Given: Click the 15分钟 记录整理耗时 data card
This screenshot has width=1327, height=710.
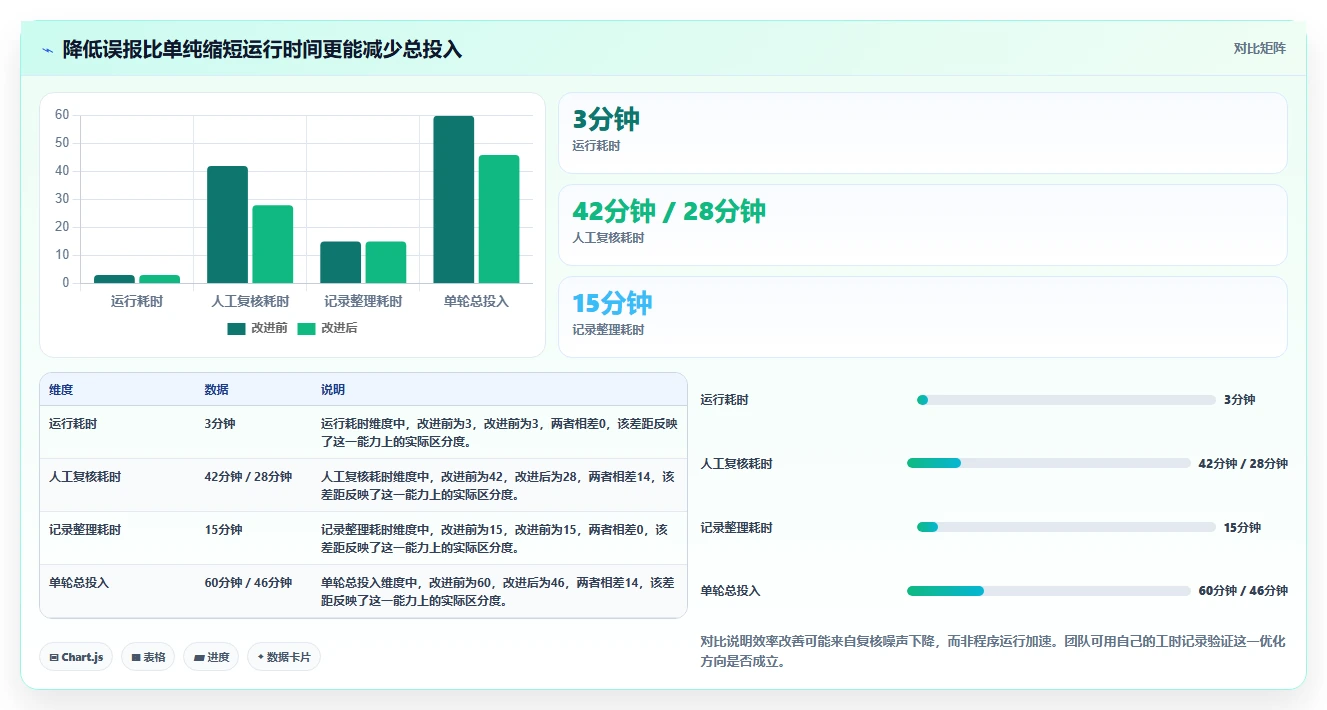Looking at the screenshot, I should coord(922,317).
